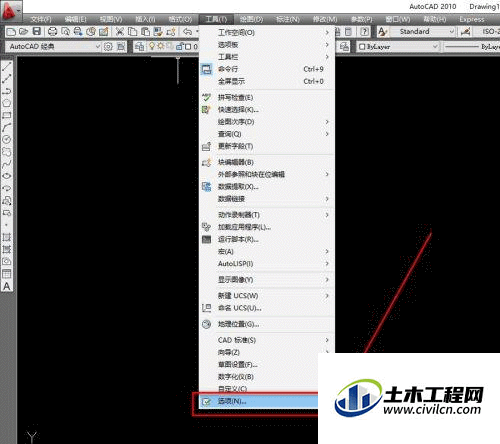Viewport: 500px width, 444px height.
Task: Expand the CAD 标准(S) submenu
Action: (x=267, y=340)
